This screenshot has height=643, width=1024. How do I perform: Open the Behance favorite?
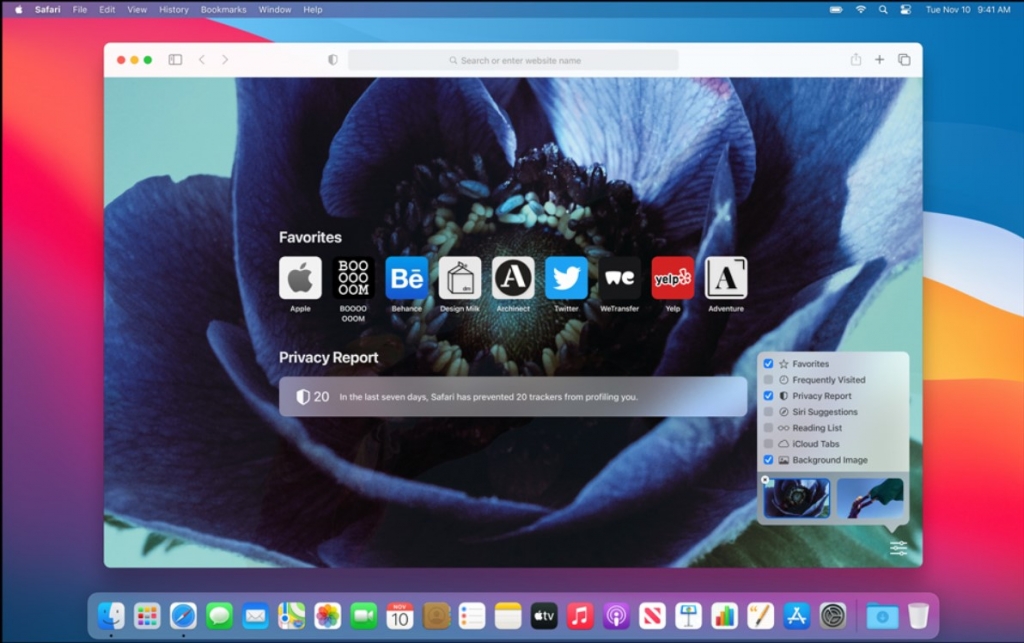click(406, 279)
